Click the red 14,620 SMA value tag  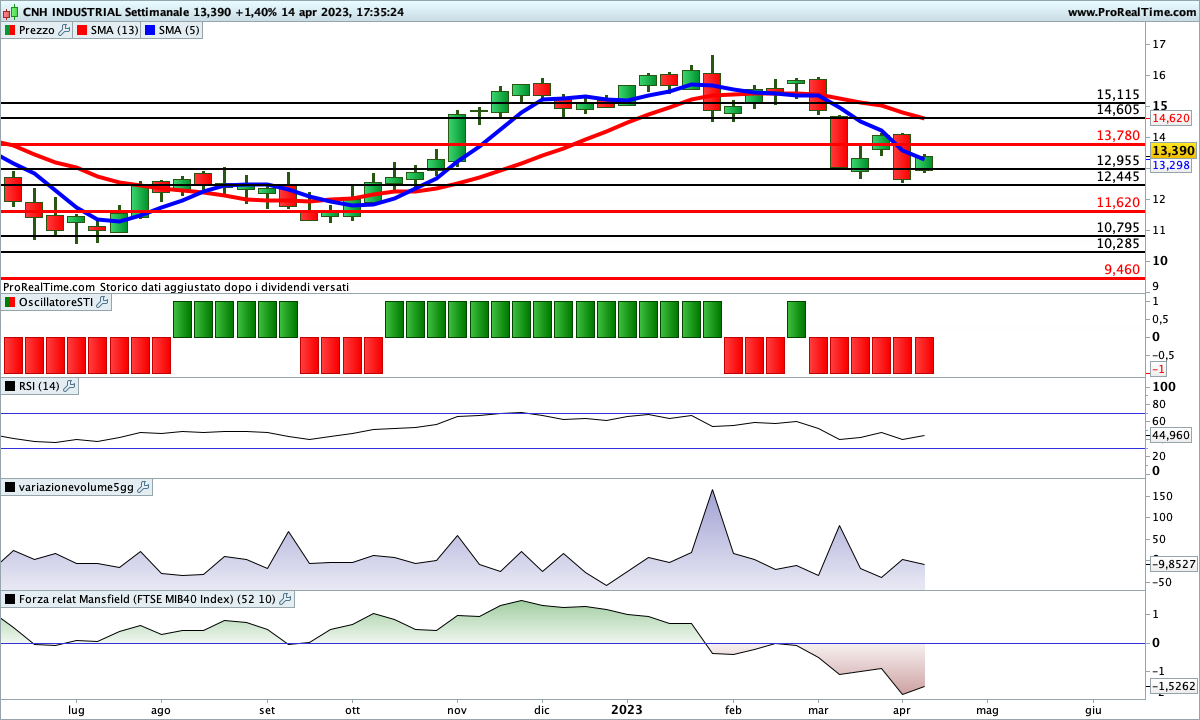click(1169, 117)
